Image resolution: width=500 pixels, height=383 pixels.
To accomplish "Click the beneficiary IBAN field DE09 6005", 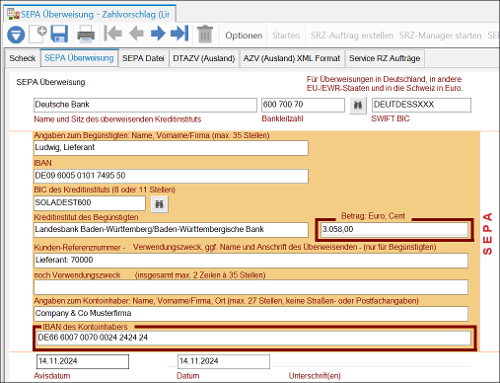I will tap(171, 176).
